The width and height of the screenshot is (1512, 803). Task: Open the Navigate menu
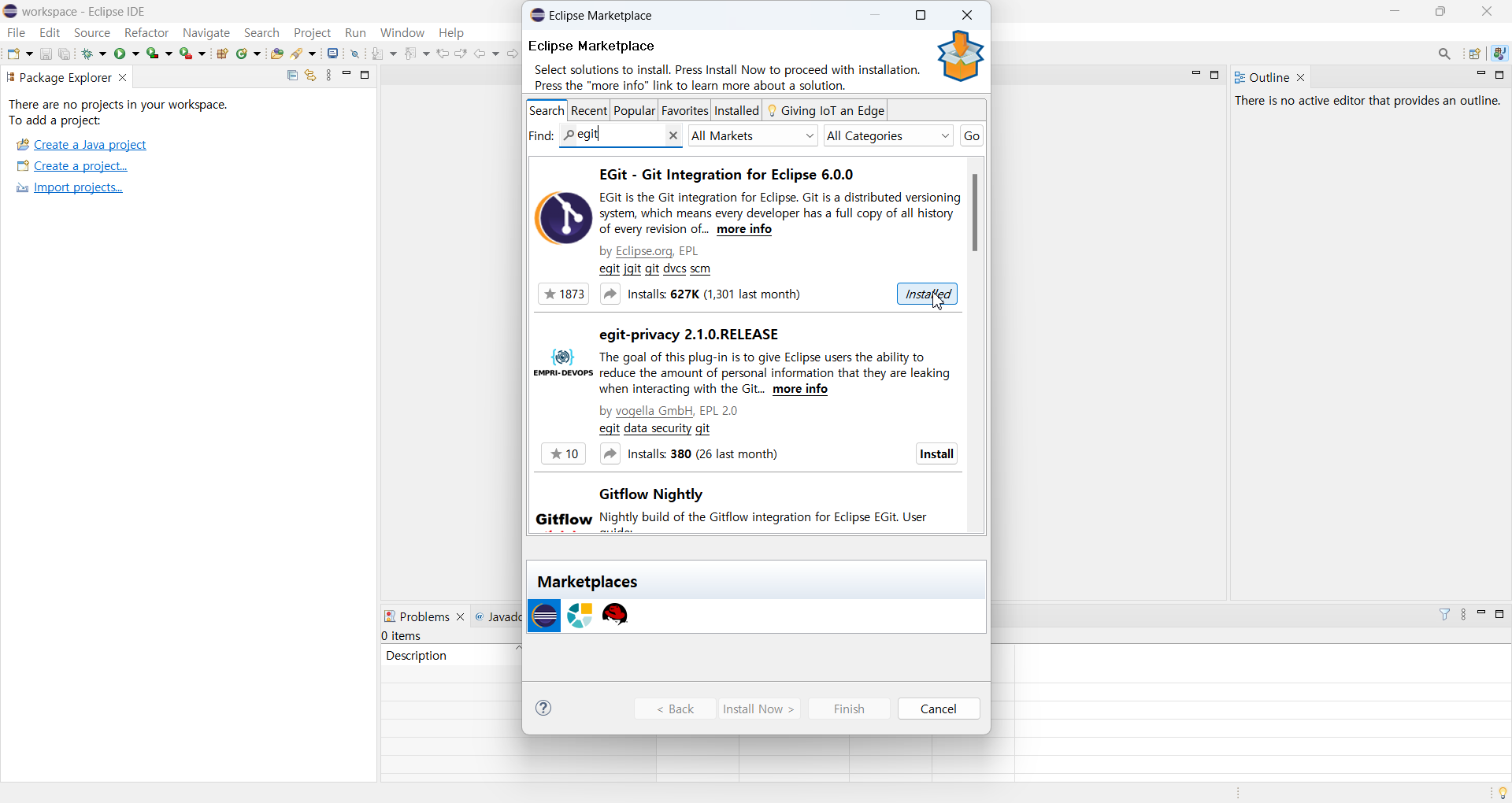click(x=206, y=33)
